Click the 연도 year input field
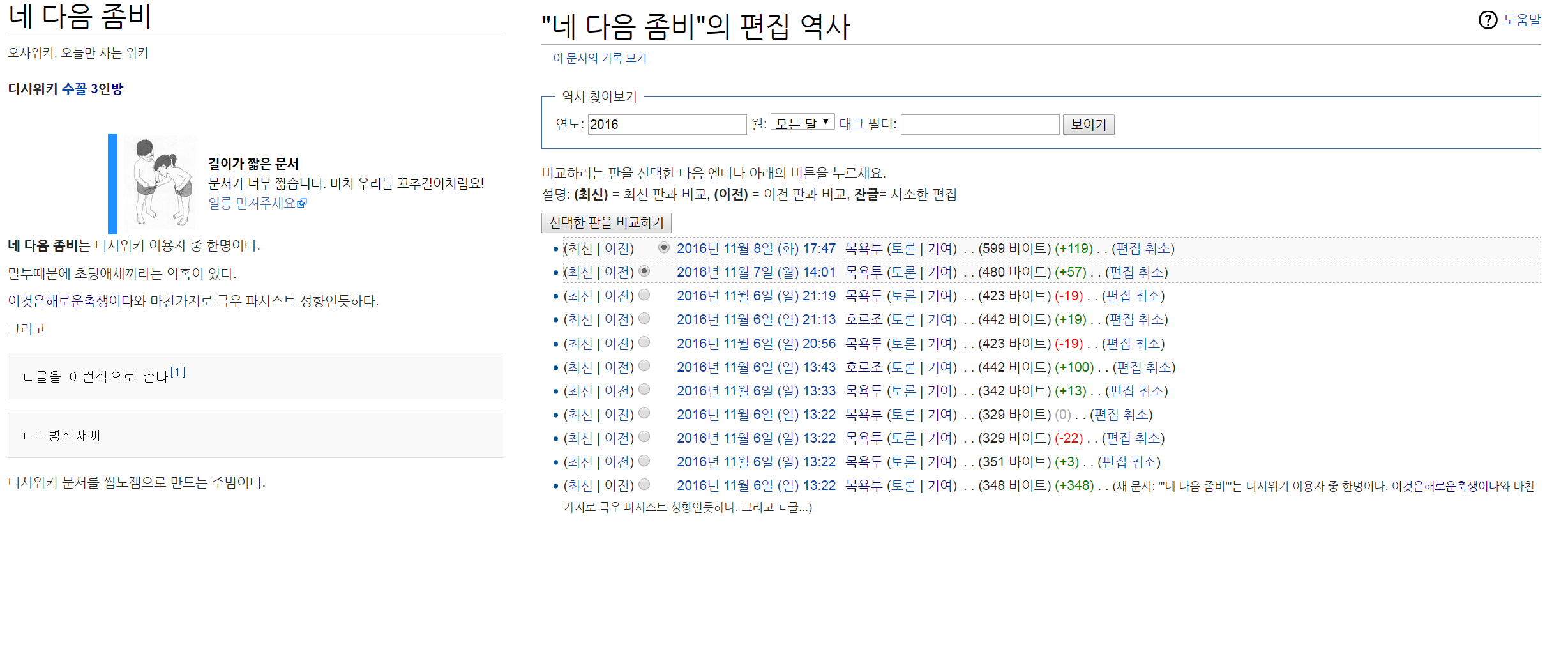Screen dimensions: 1568x649 click(x=667, y=125)
